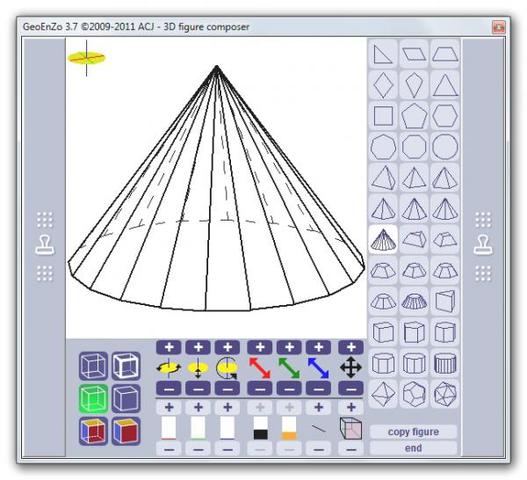Increase rotation with plus above yellow spin icon
This screenshot has width=527, height=480.
(169, 347)
